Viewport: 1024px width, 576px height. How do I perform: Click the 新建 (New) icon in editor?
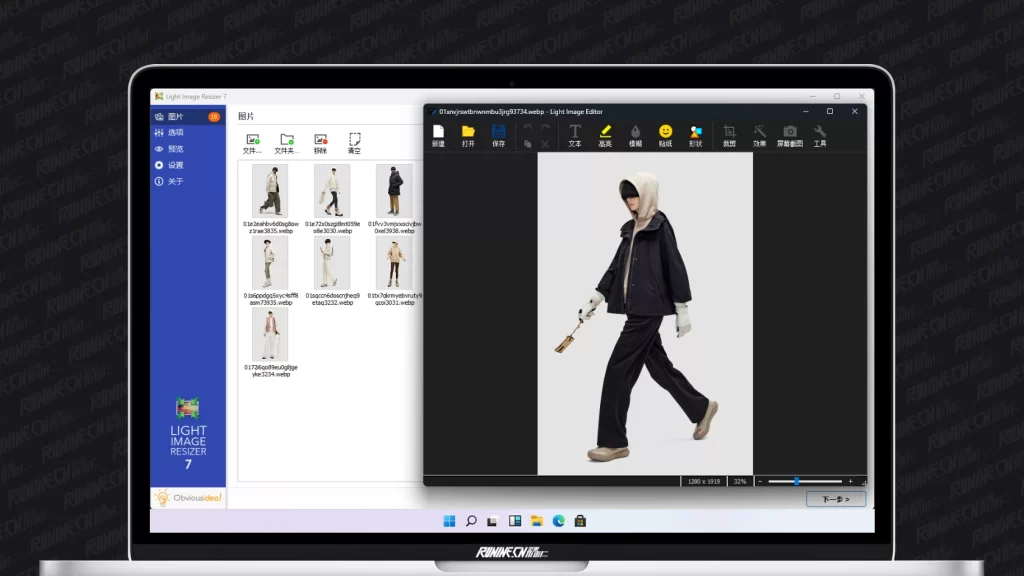click(x=438, y=135)
